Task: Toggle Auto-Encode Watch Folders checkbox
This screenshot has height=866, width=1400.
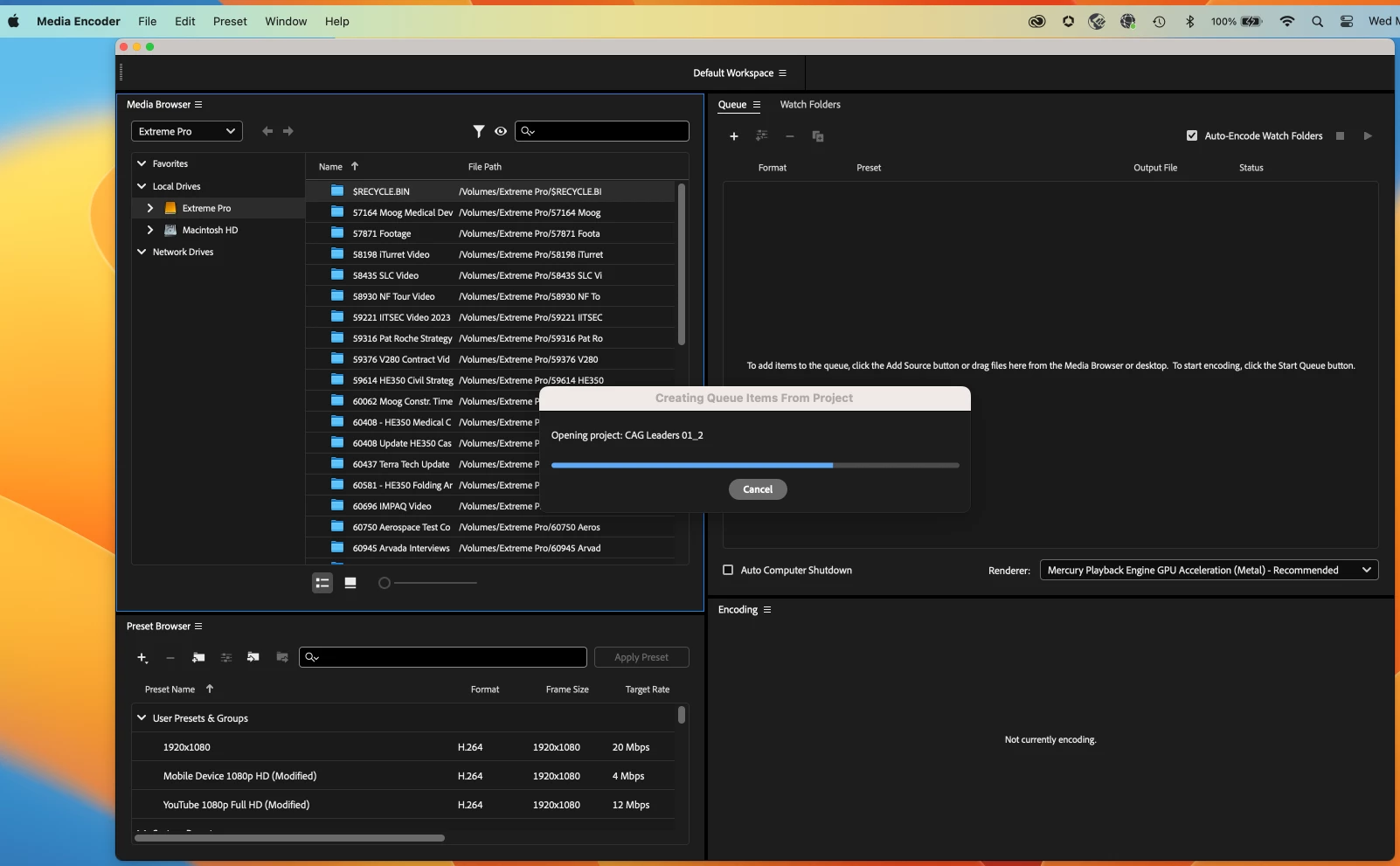Action: coord(1192,135)
